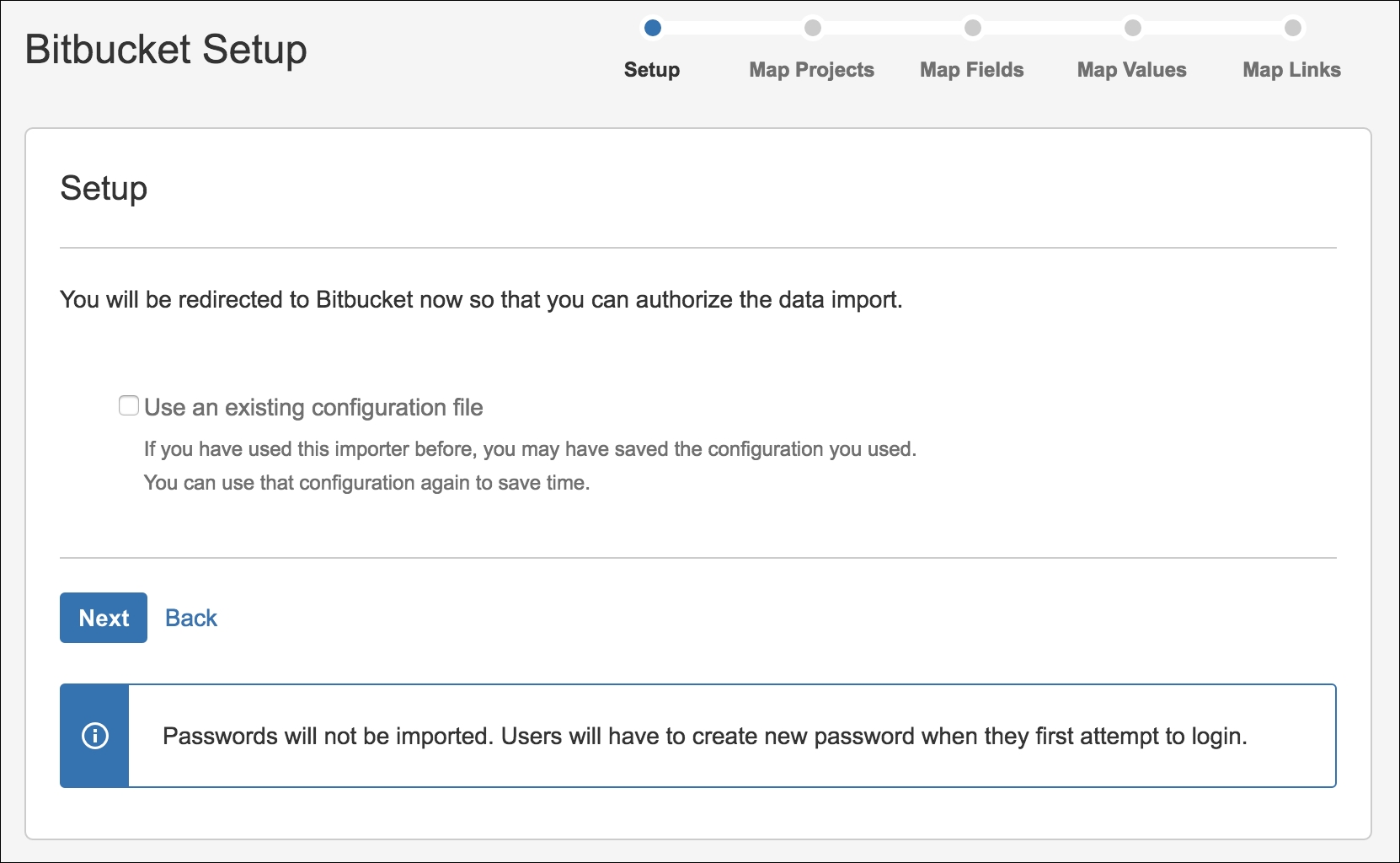Click the Next button
Viewport: 1400px width, 863px height.
[x=104, y=618]
